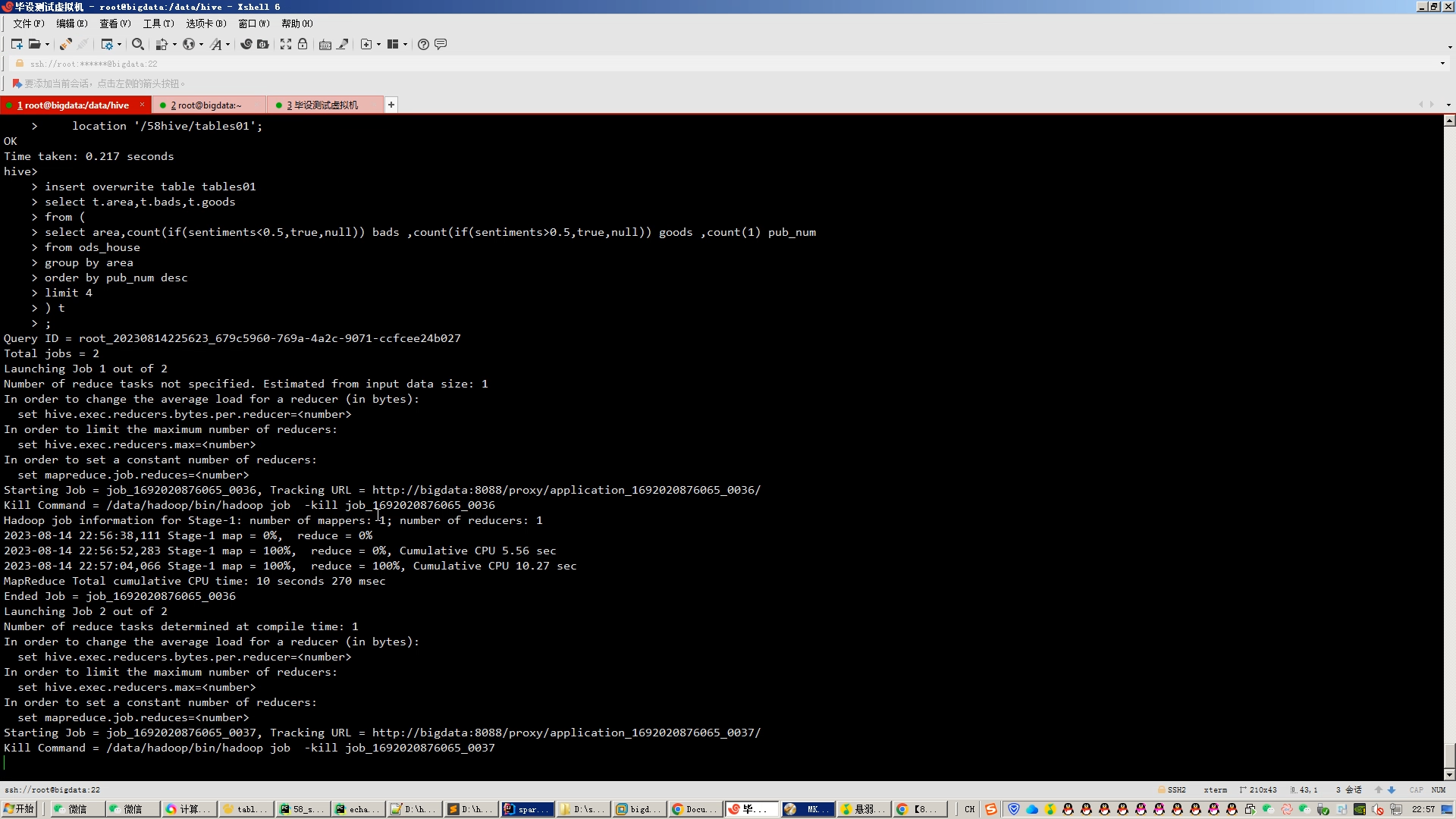Click the lock screen padlock icon
Image resolution: width=1456 pixels, height=819 pixels.
(x=303, y=44)
